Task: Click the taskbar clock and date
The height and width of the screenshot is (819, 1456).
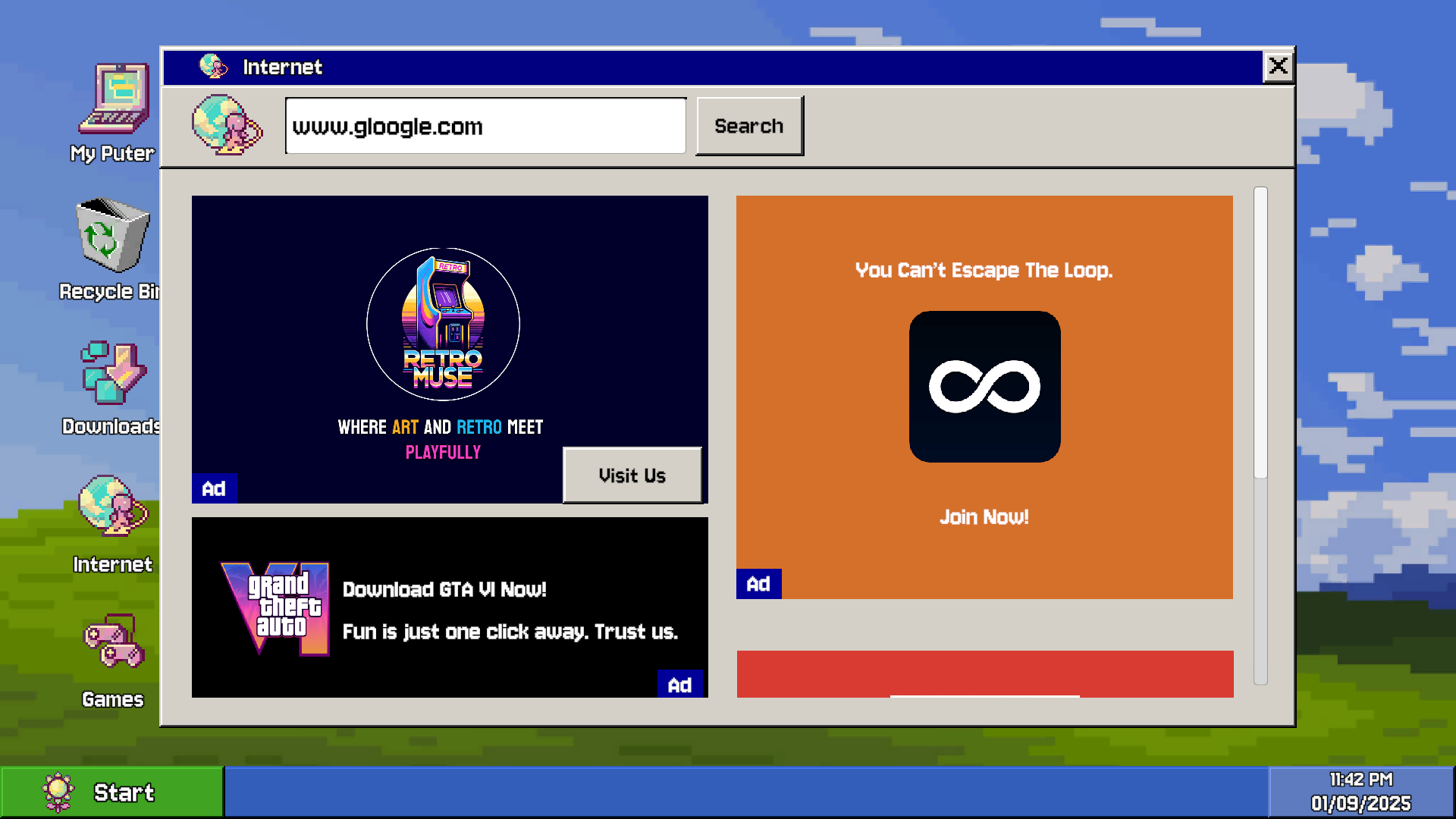Action: tap(1360, 792)
